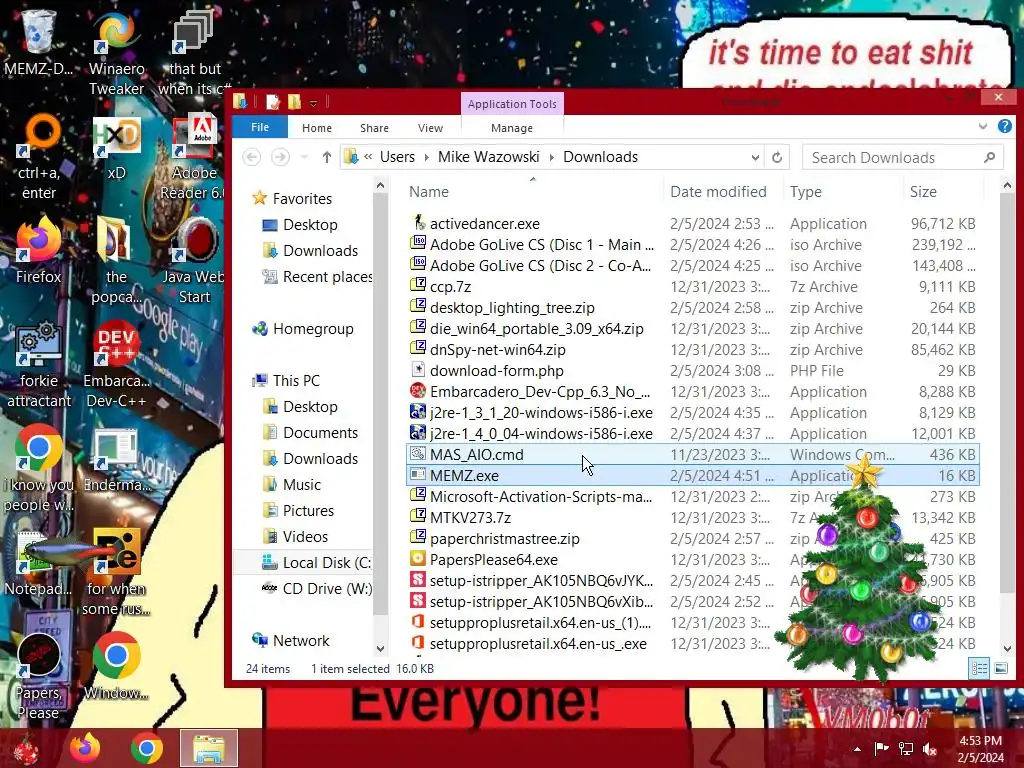This screenshot has width=1024, height=768.
Task: Open the Home ribbon tab
Action: (x=317, y=128)
